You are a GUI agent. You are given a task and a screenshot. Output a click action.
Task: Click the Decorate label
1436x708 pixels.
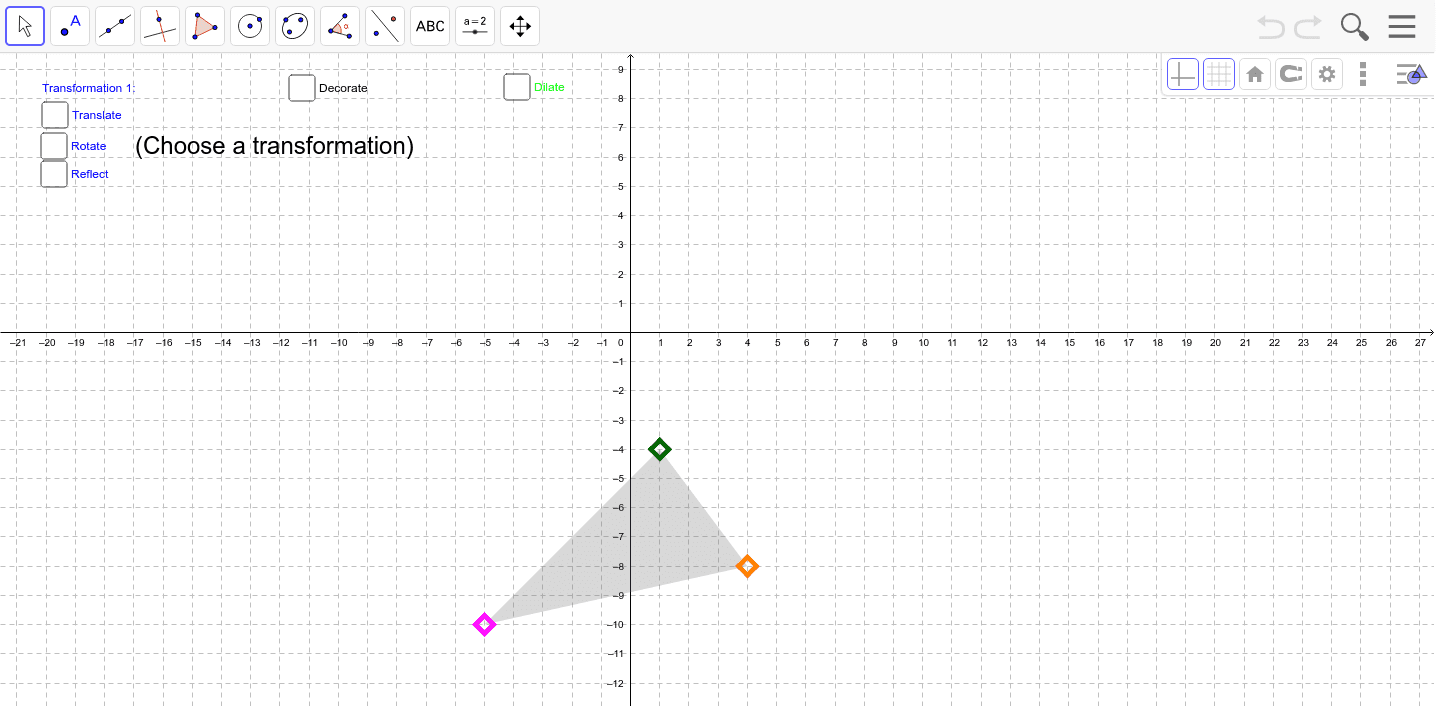[x=343, y=88]
